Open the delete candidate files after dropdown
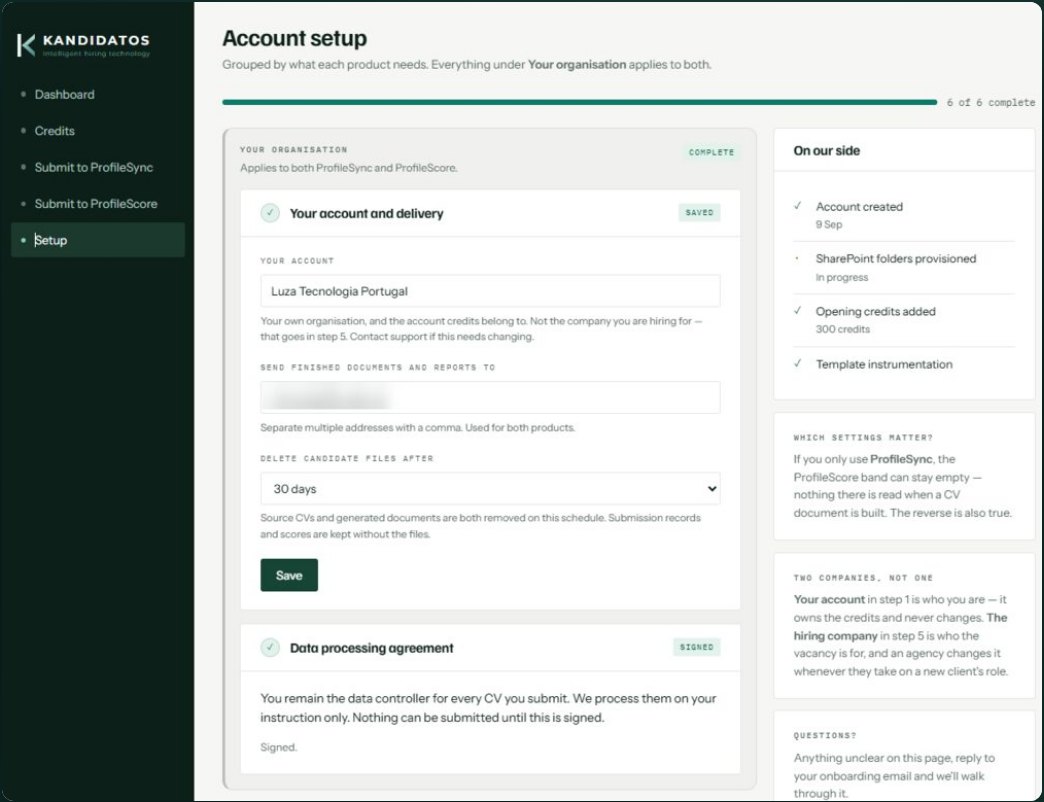Screen dimensions: 1044x802 coord(490,489)
